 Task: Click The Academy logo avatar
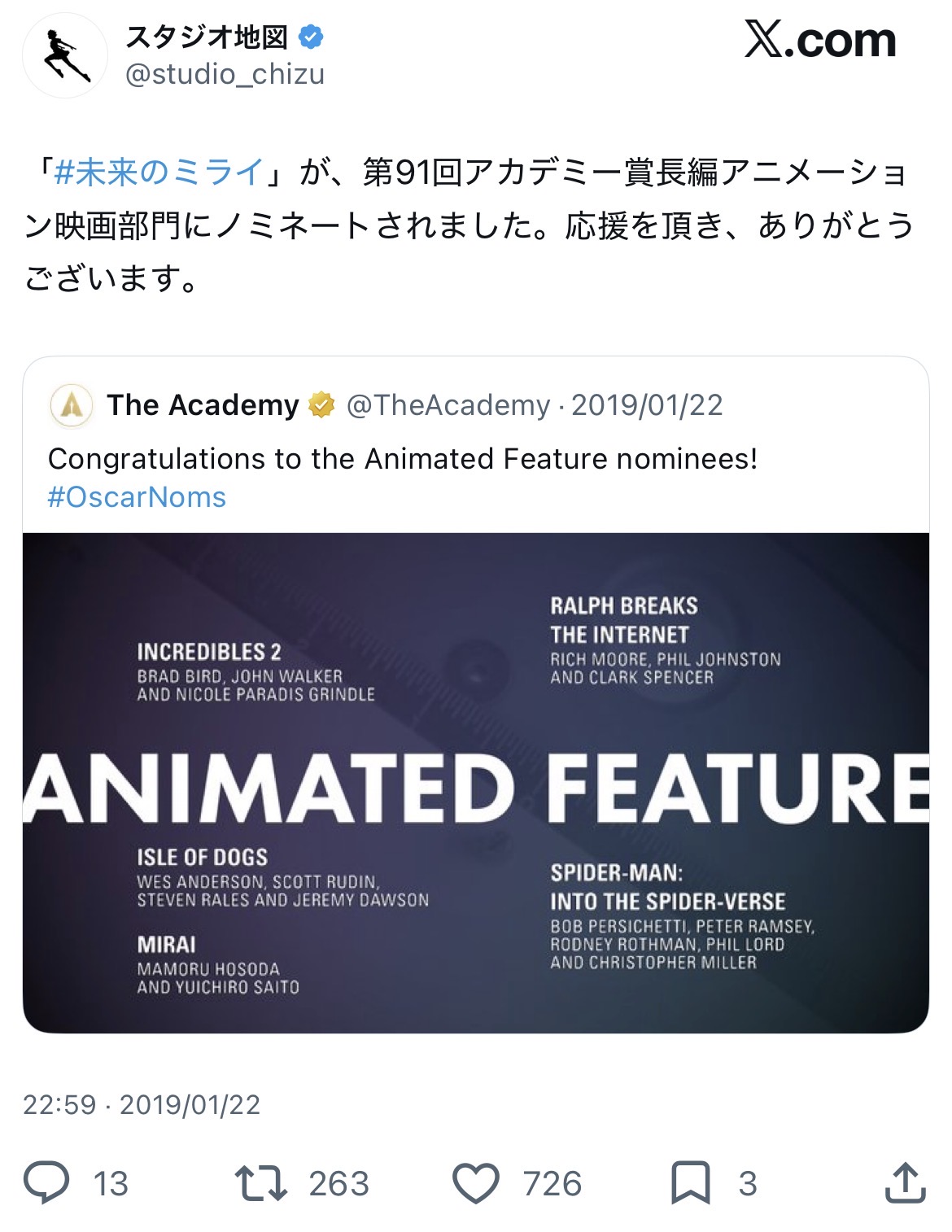(72, 404)
